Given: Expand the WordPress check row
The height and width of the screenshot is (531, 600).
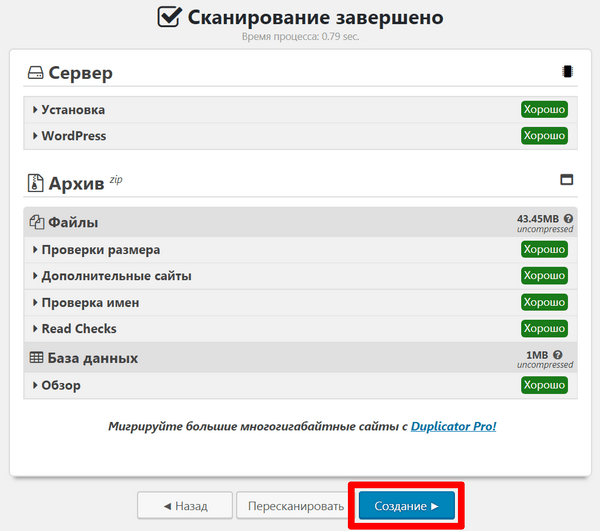Looking at the screenshot, I should tap(300, 136).
